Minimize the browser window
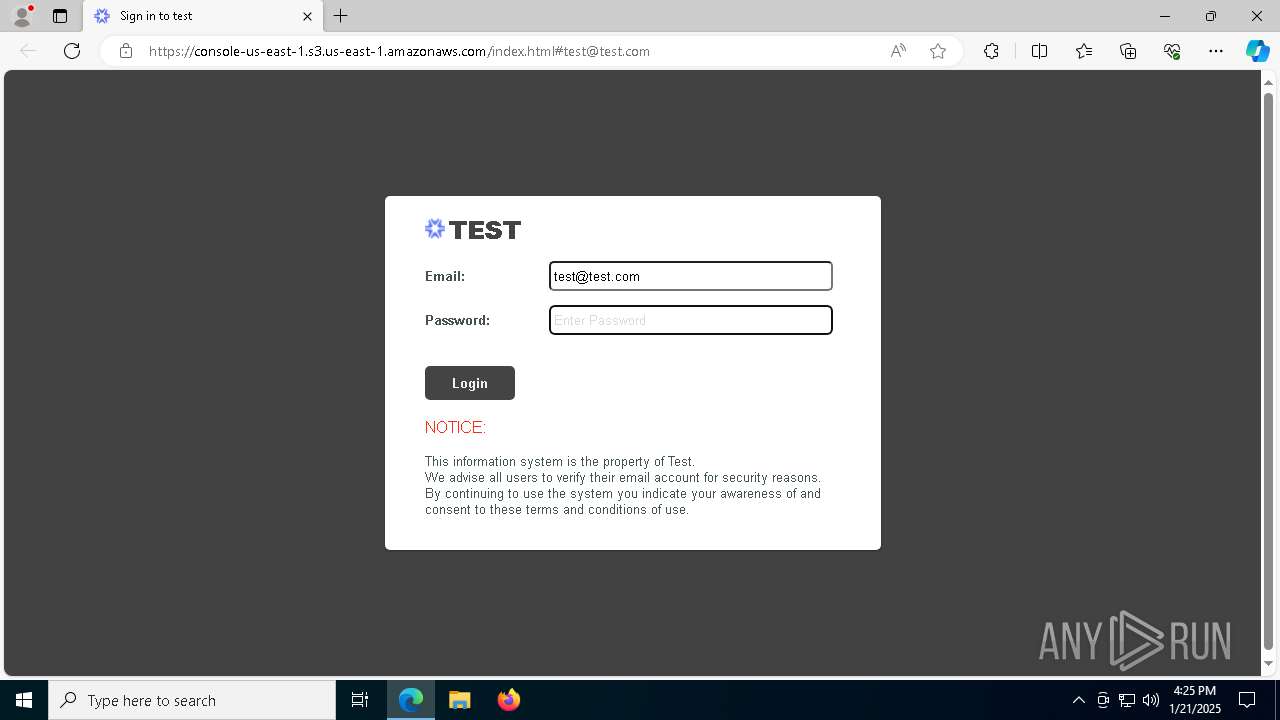 [1165, 16]
